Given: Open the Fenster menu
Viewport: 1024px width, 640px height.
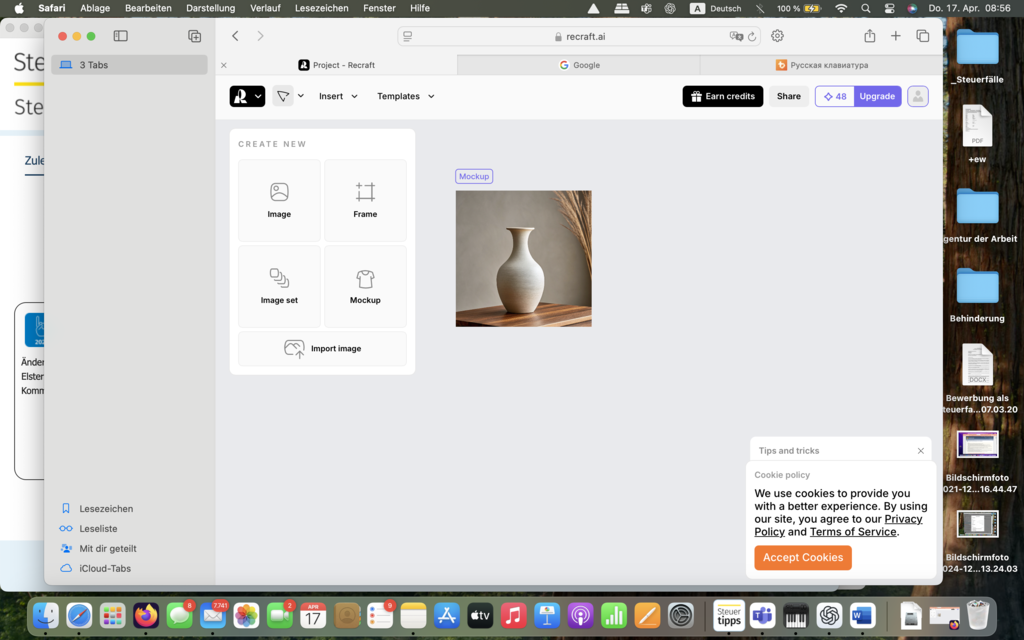Looking at the screenshot, I should coord(379,8).
